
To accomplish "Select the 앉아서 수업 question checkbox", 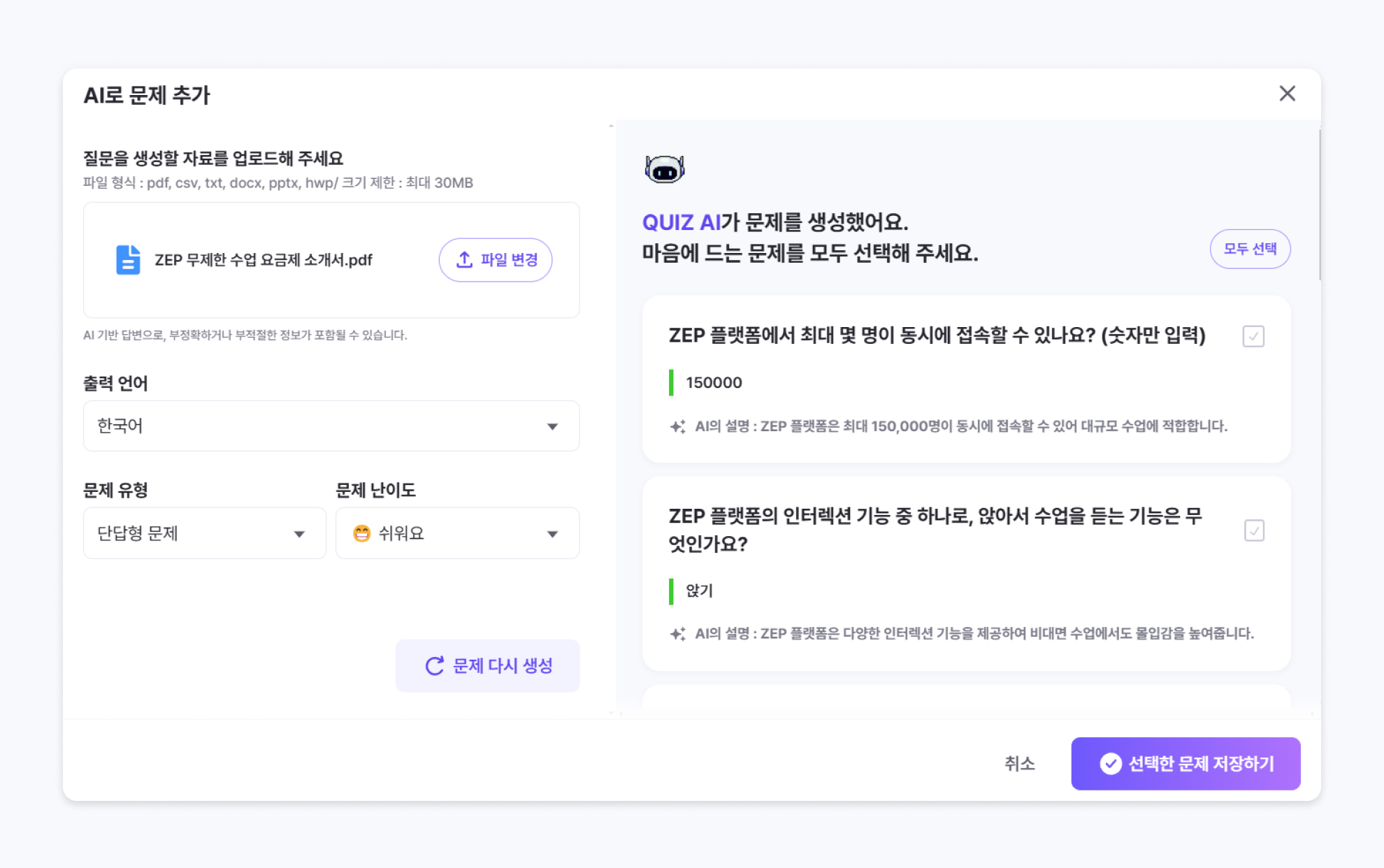I will [x=1254, y=530].
